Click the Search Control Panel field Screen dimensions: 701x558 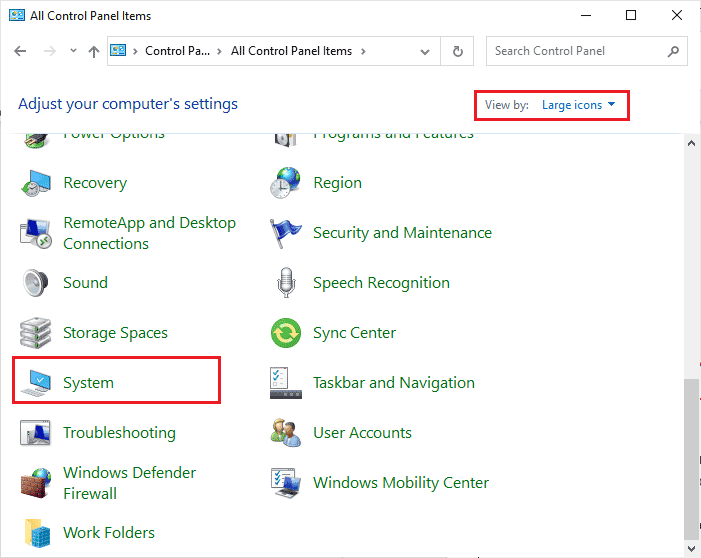pyautogui.click(x=587, y=51)
